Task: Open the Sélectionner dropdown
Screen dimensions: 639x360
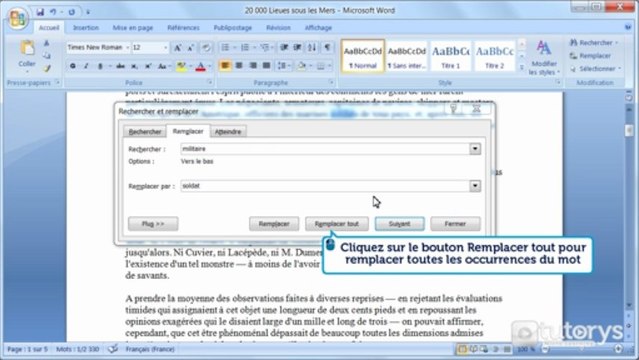Action: [595, 69]
